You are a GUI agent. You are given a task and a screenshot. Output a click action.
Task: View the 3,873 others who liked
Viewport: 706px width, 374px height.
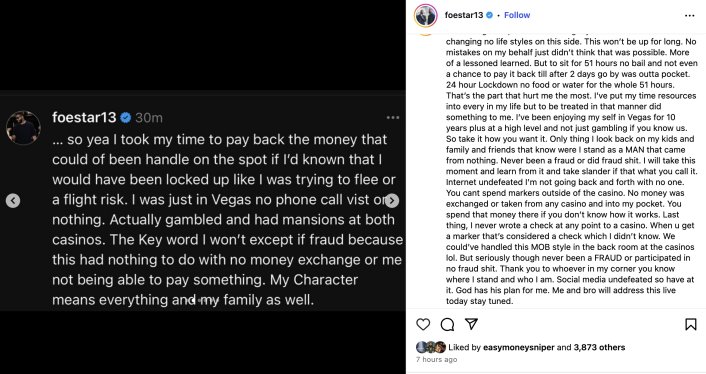[599, 347]
